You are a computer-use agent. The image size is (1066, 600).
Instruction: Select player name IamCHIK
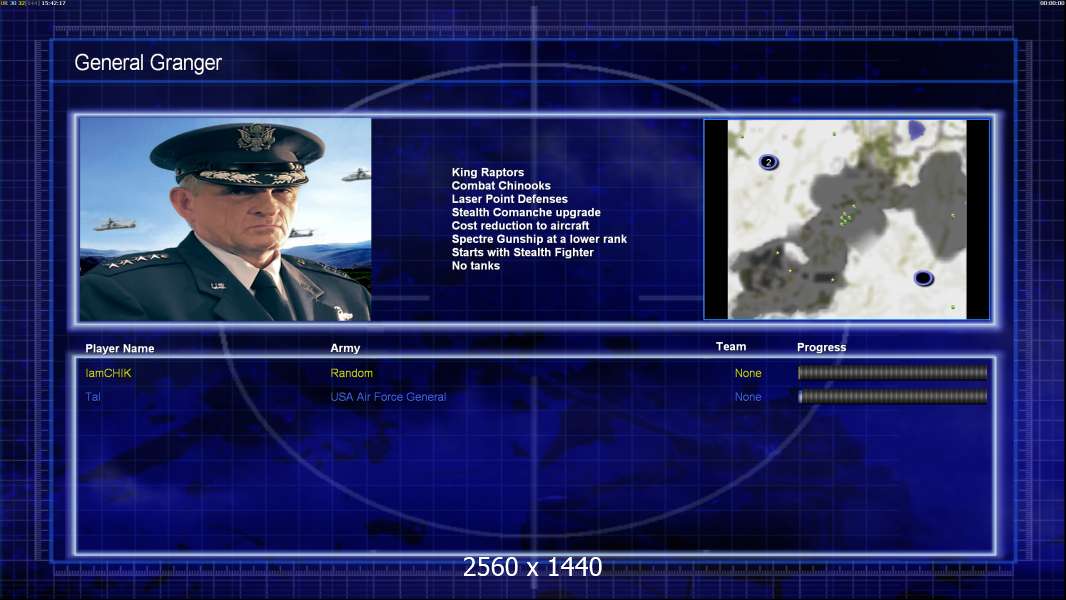[x=108, y=373]
